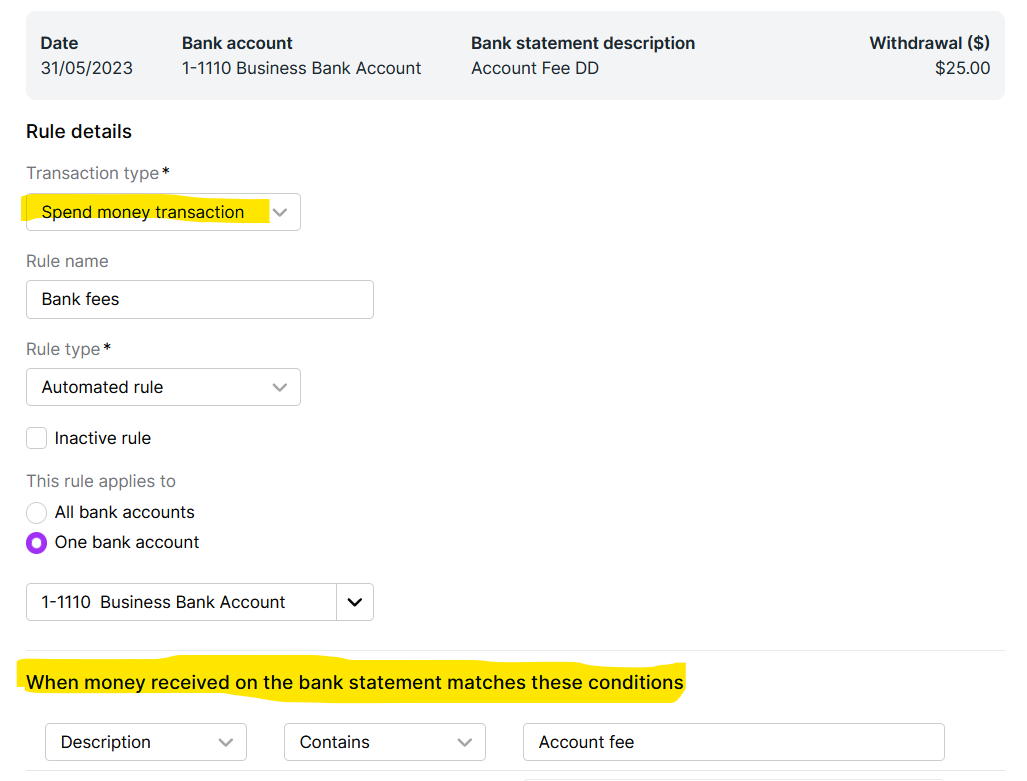Click the condition value field showing Account fee
Screen dimensions: 1027x781
733,742
